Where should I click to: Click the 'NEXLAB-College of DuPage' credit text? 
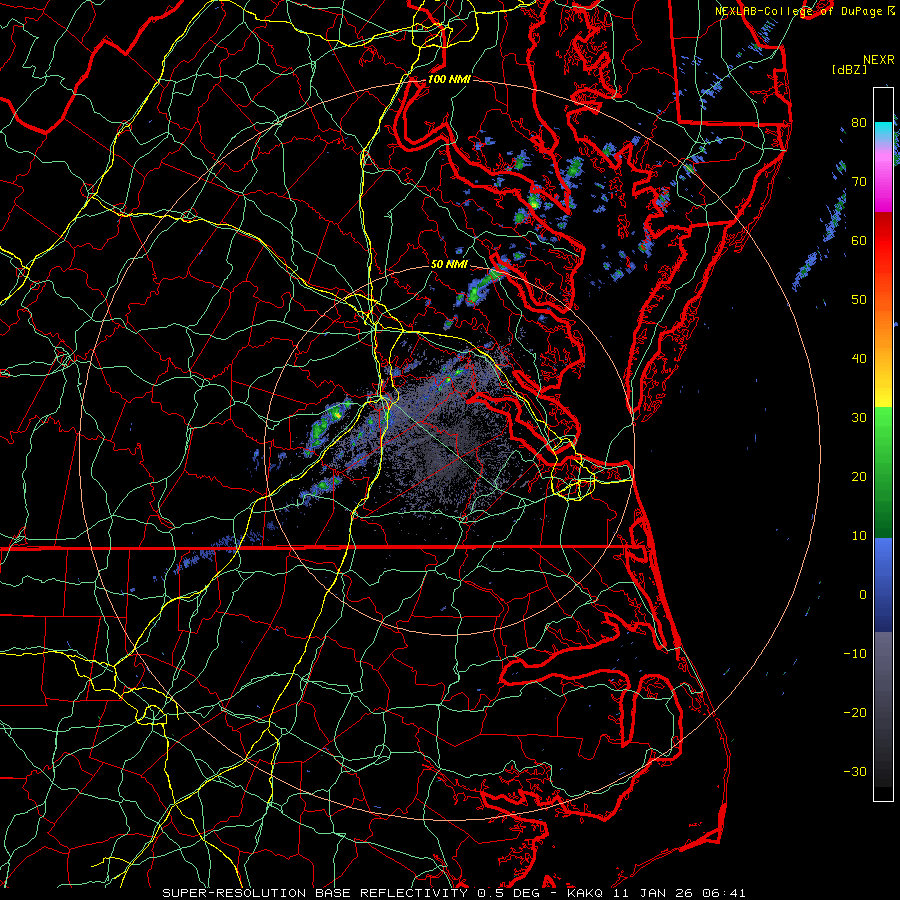pyautogui.click(x=798, y=11)
